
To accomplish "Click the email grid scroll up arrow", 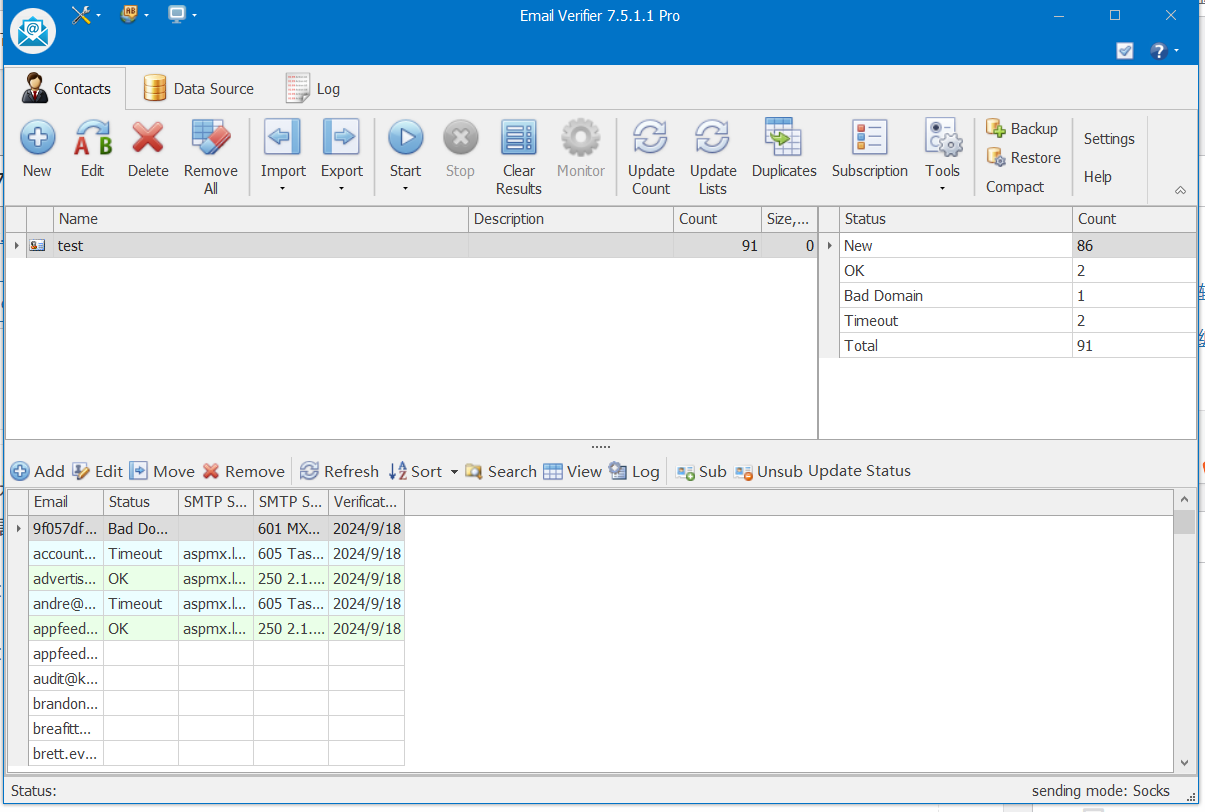I will click(x=1184, y=500).
